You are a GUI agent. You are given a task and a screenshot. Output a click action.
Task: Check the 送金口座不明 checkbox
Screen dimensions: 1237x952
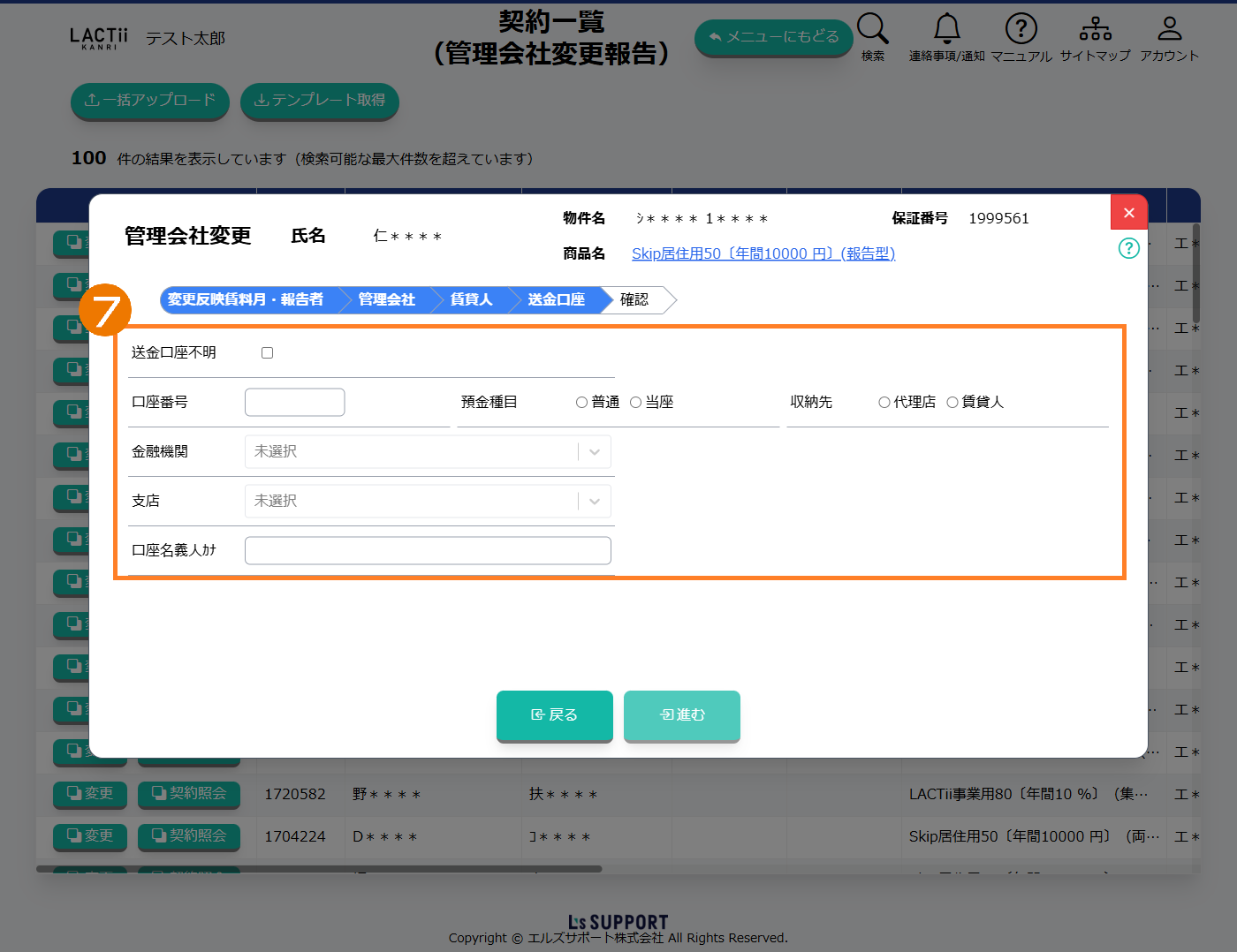click(267, 353)
